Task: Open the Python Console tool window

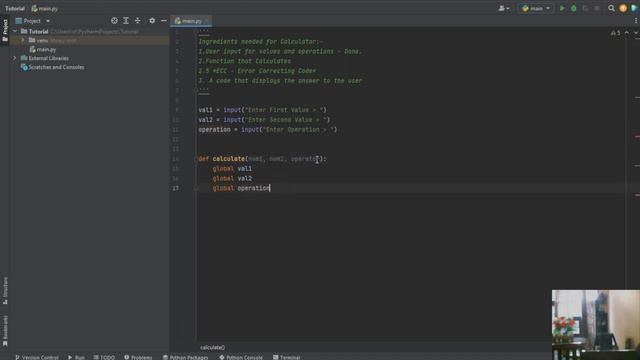Action: click(241, 357)
